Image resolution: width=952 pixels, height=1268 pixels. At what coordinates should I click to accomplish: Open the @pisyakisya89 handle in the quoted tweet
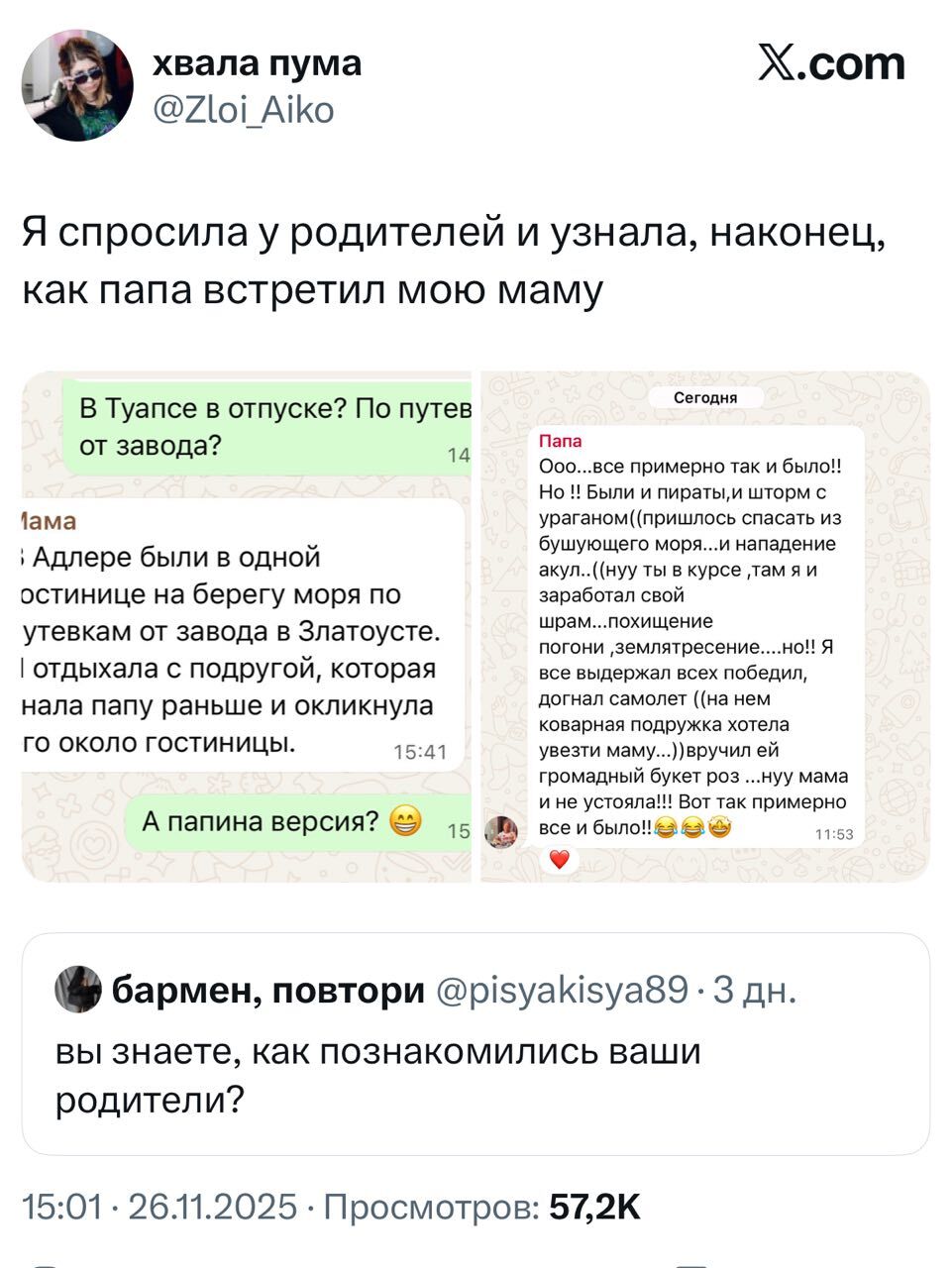point(563,989)
